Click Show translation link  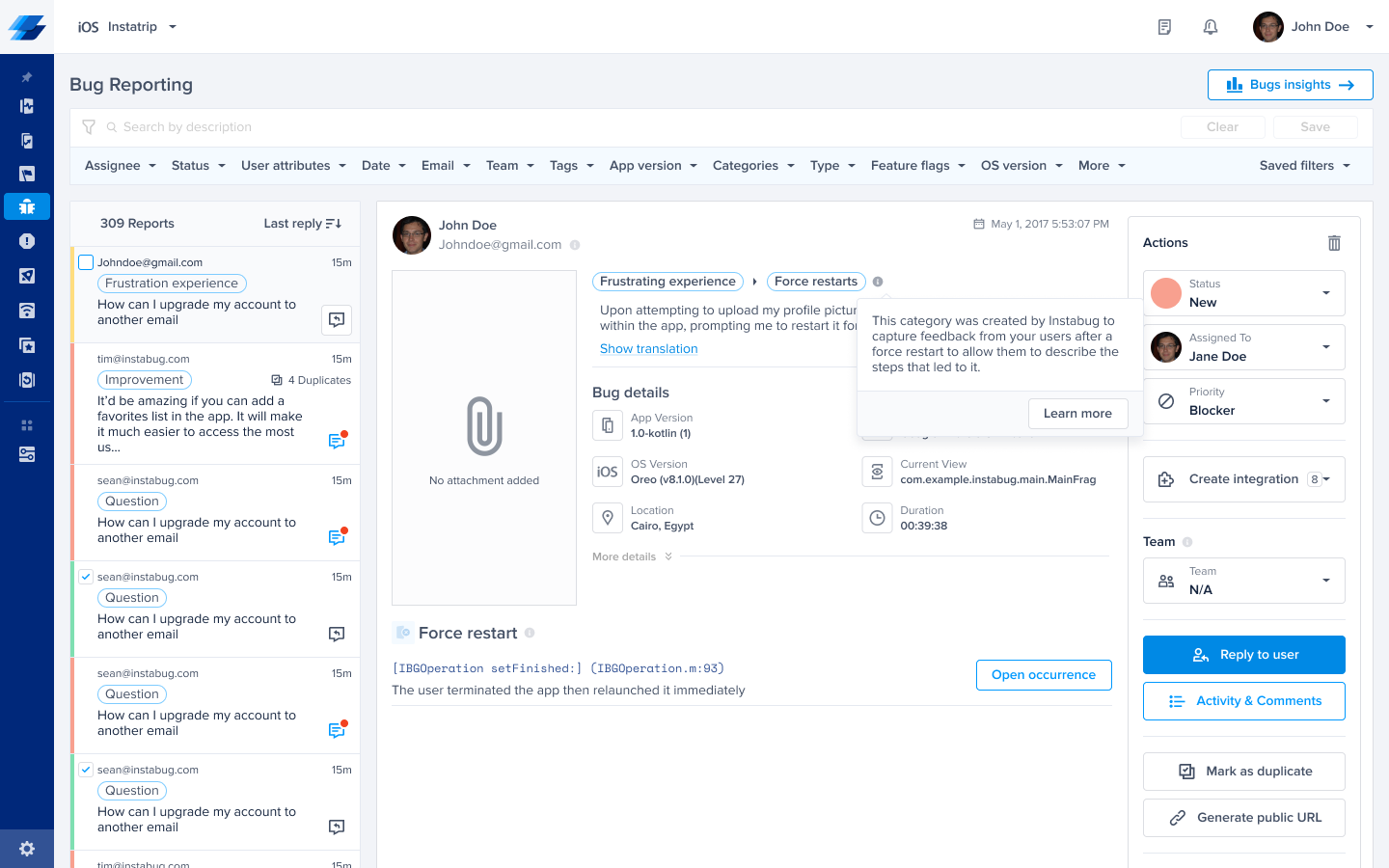[x=649, y=349]
